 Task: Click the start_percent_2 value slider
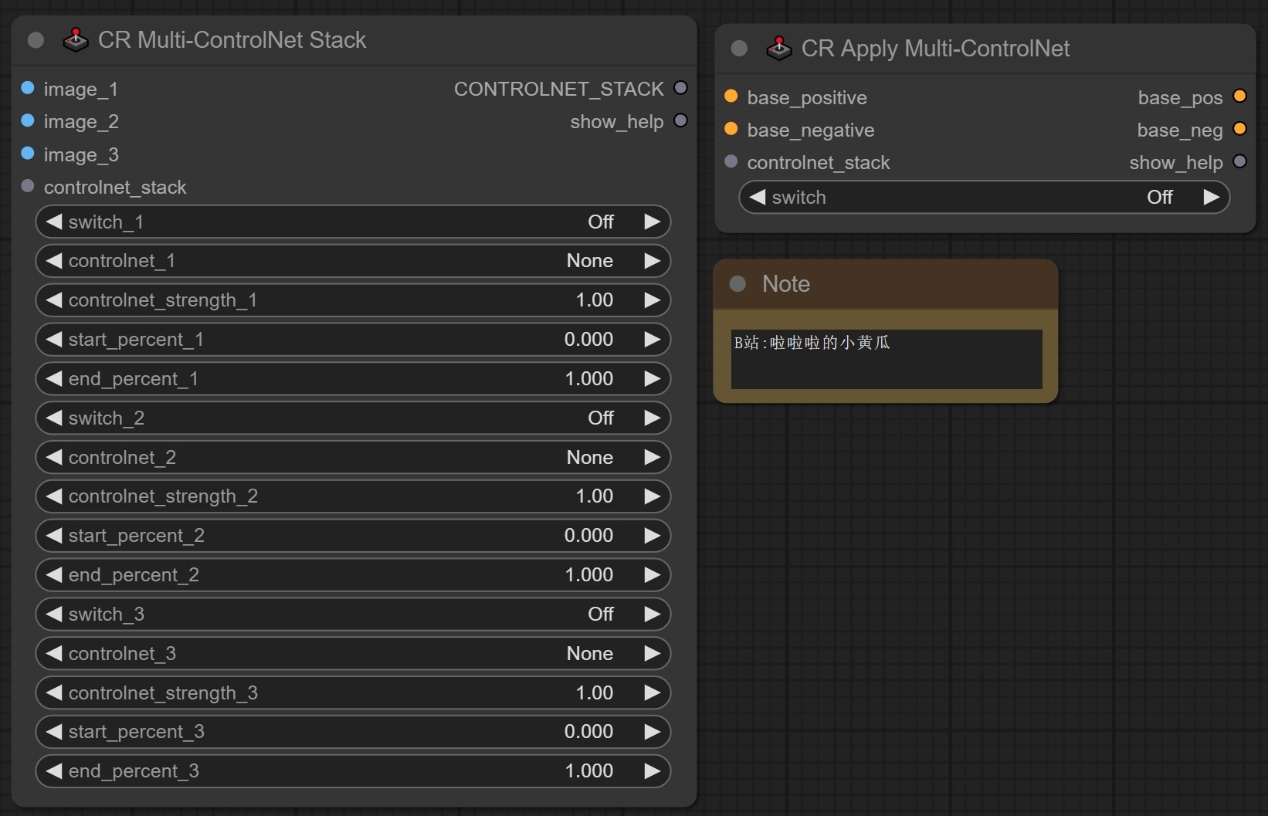coord(352,536)
